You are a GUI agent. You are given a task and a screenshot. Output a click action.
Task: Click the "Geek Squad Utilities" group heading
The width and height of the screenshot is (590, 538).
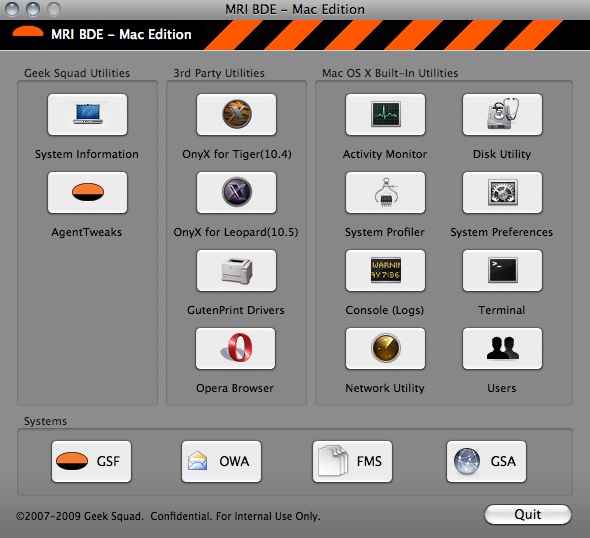[x=77, y=73]
